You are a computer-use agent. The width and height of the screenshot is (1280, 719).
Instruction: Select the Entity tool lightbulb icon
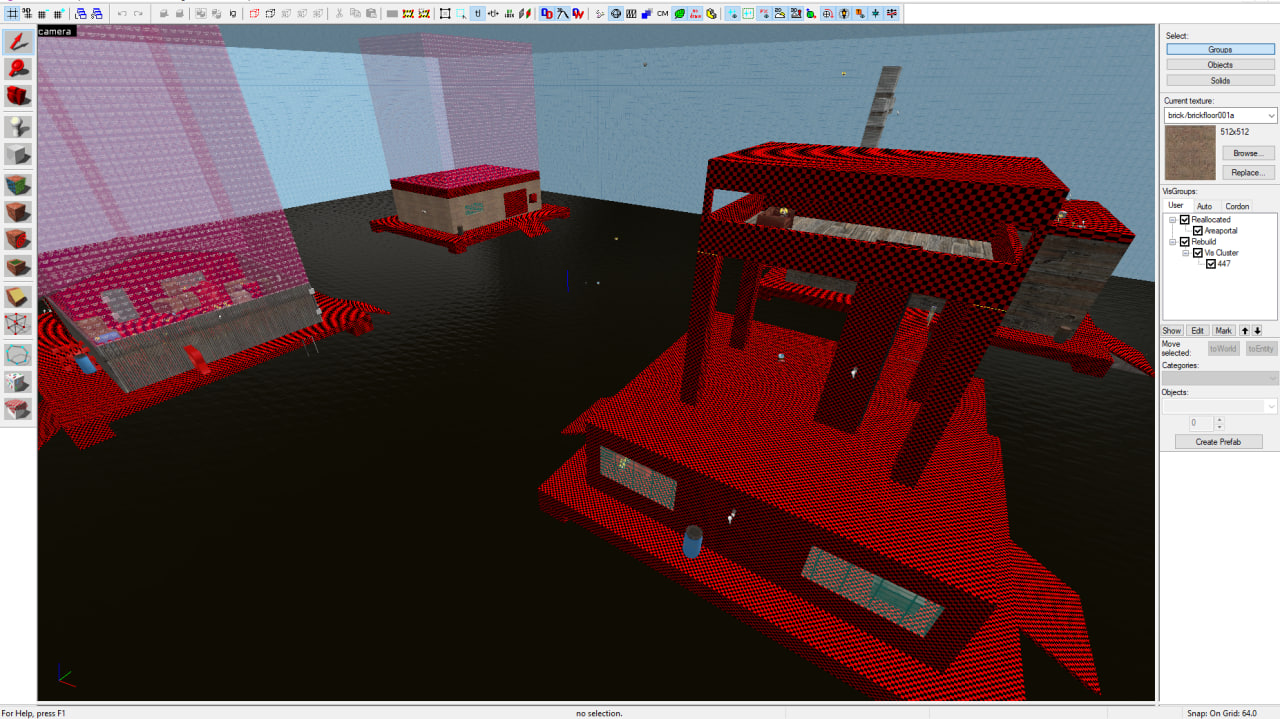point(18,126)
